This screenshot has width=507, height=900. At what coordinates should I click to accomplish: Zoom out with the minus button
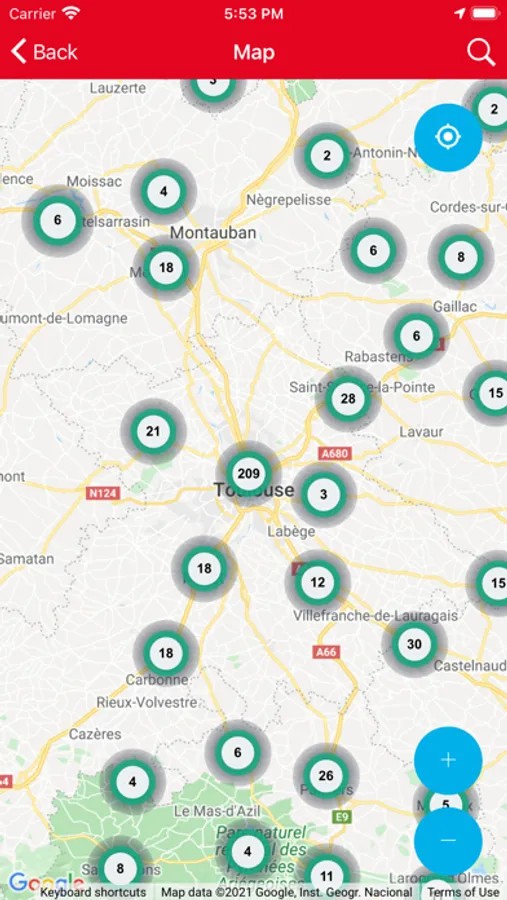click(448, 840)
